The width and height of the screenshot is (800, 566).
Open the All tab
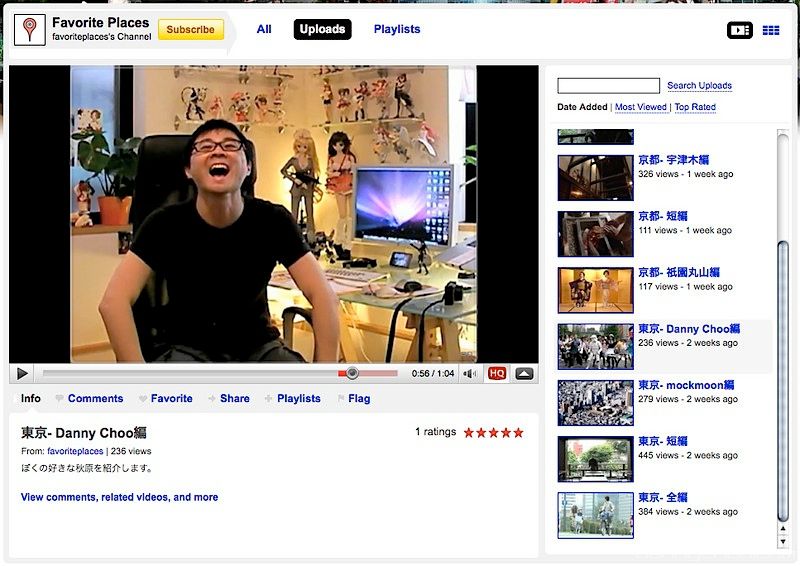[x=264, y=29]
